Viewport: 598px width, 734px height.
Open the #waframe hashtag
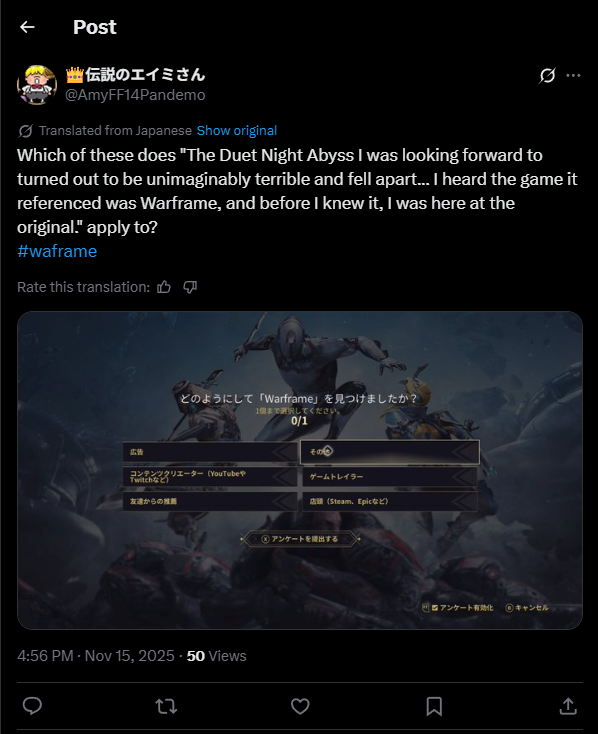[x=57, y=251]
